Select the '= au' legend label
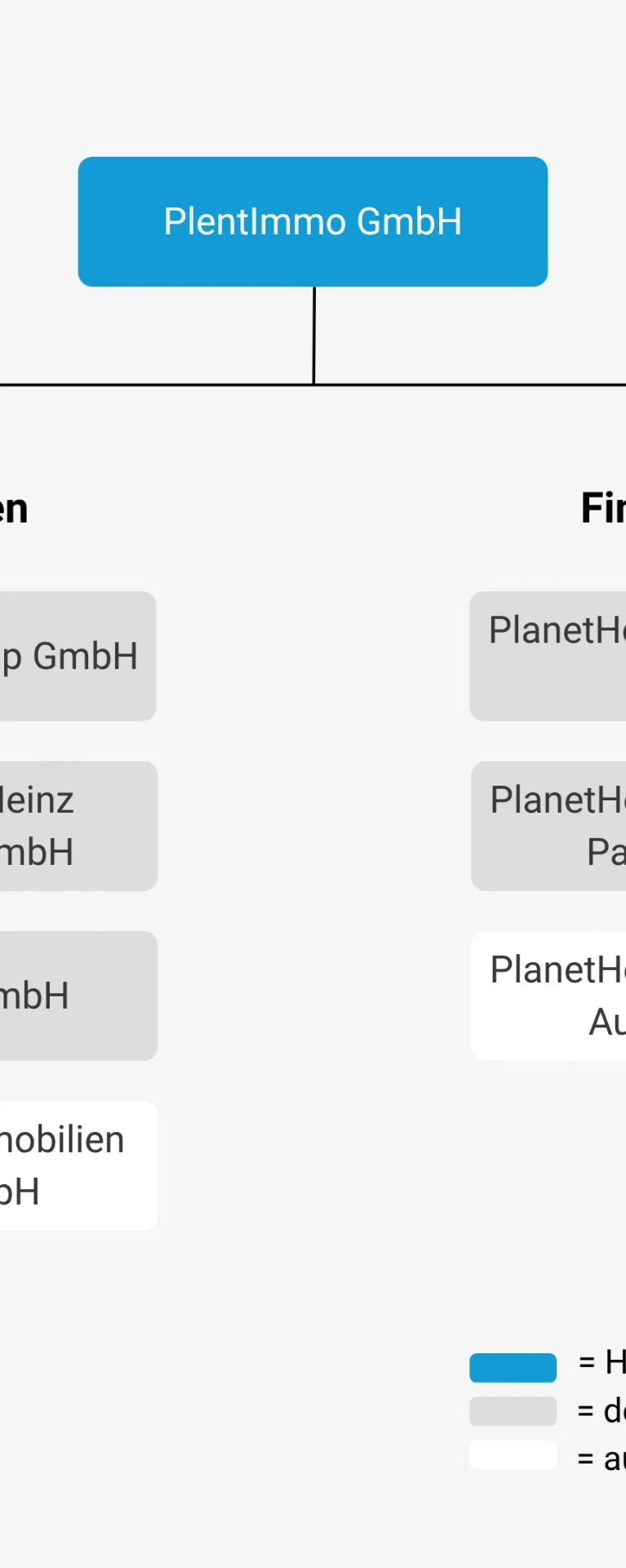 point(602,1459)
